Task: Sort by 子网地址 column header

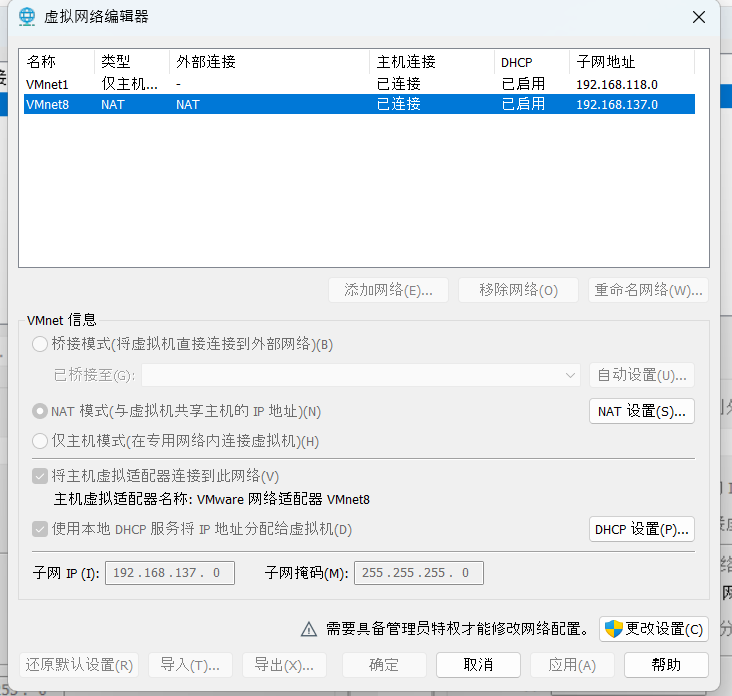Action: [x=632, y=62]
